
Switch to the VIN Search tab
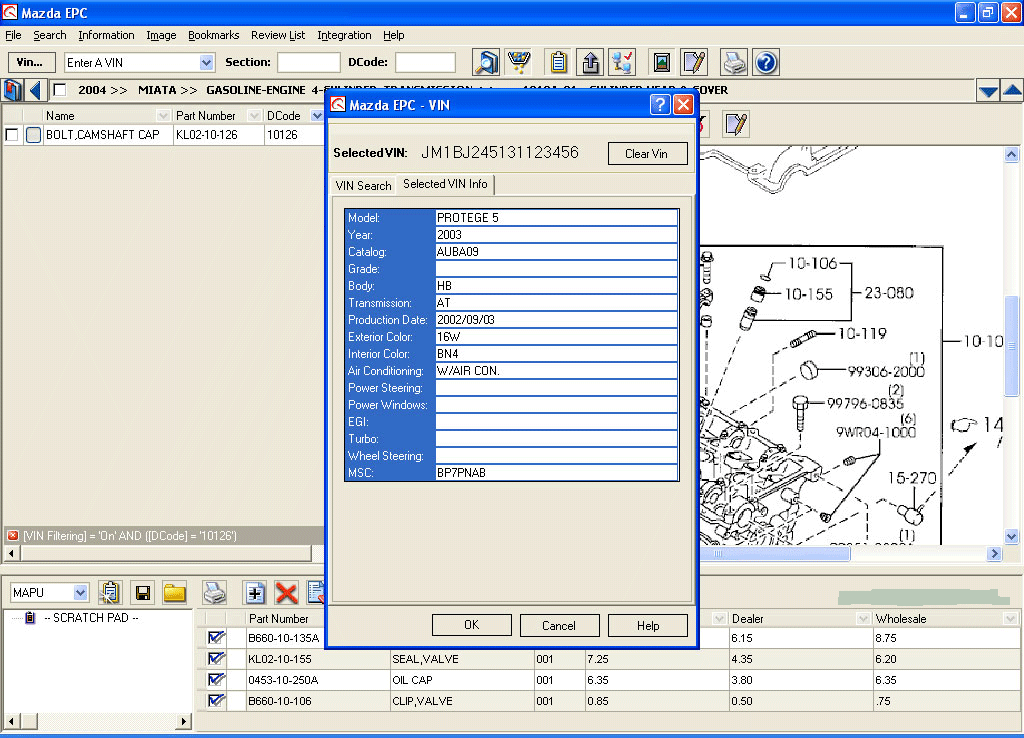[x=363, y=185]
